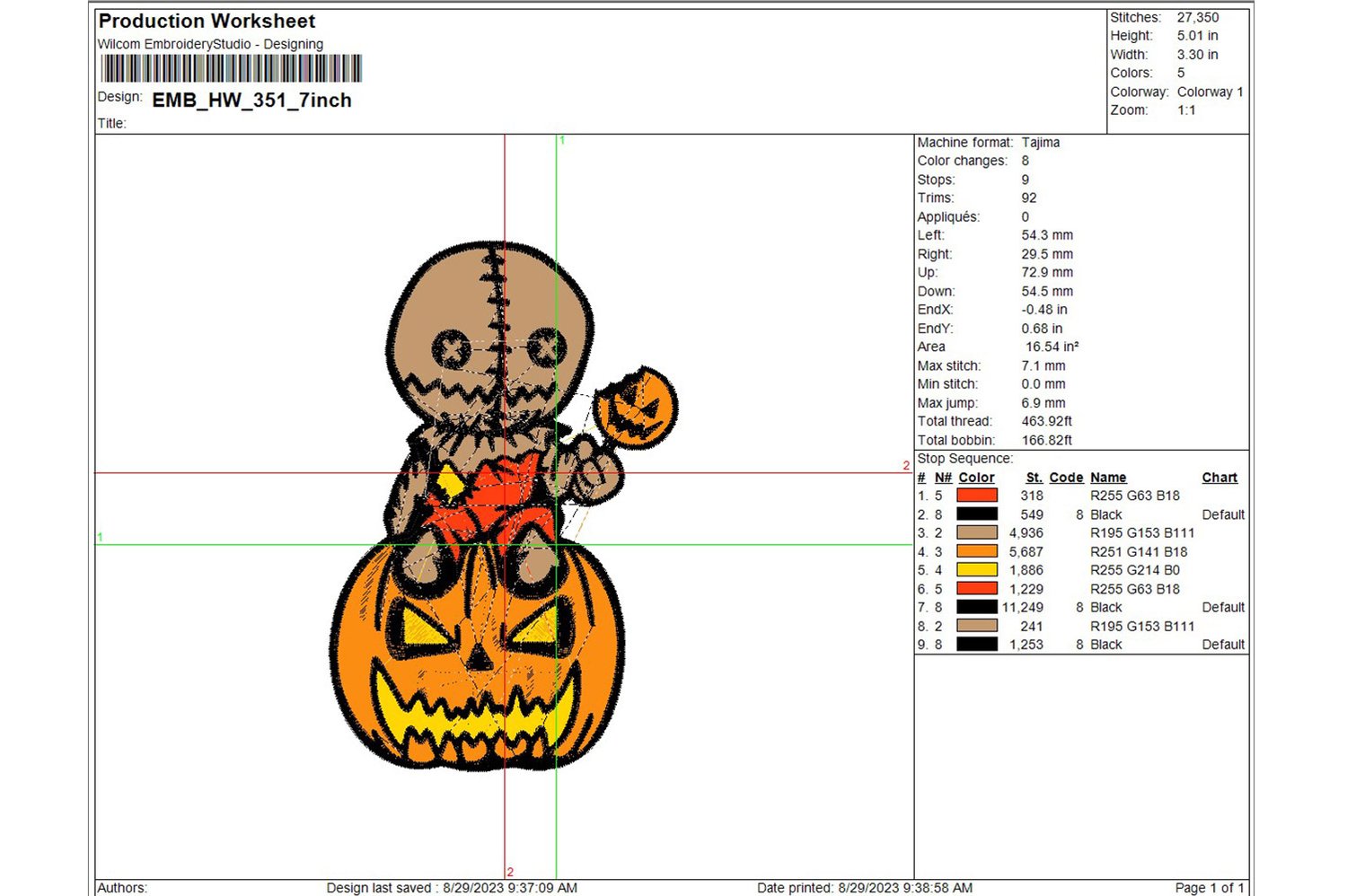The width and height of the screenshot is (1347, 896).
Task: Click the max stitch value "7.1 mm"
Action: [1043, 365]
